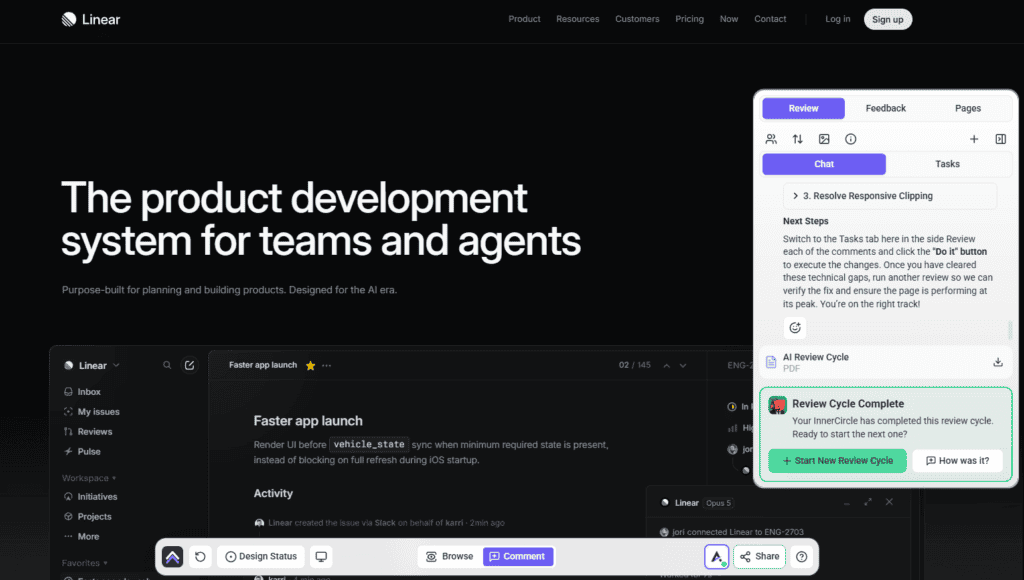Image resolution: width=1024 pixels, height=580 pixels.
Task: Open Design Status
Action: (x=261, y=556)
